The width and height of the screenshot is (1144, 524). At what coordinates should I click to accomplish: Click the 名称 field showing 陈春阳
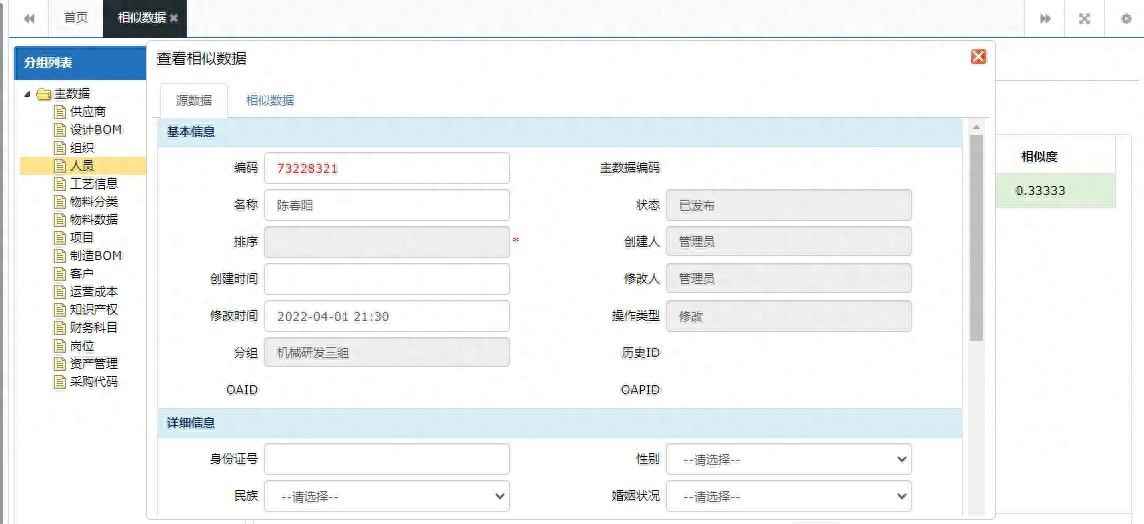(387, 205)
